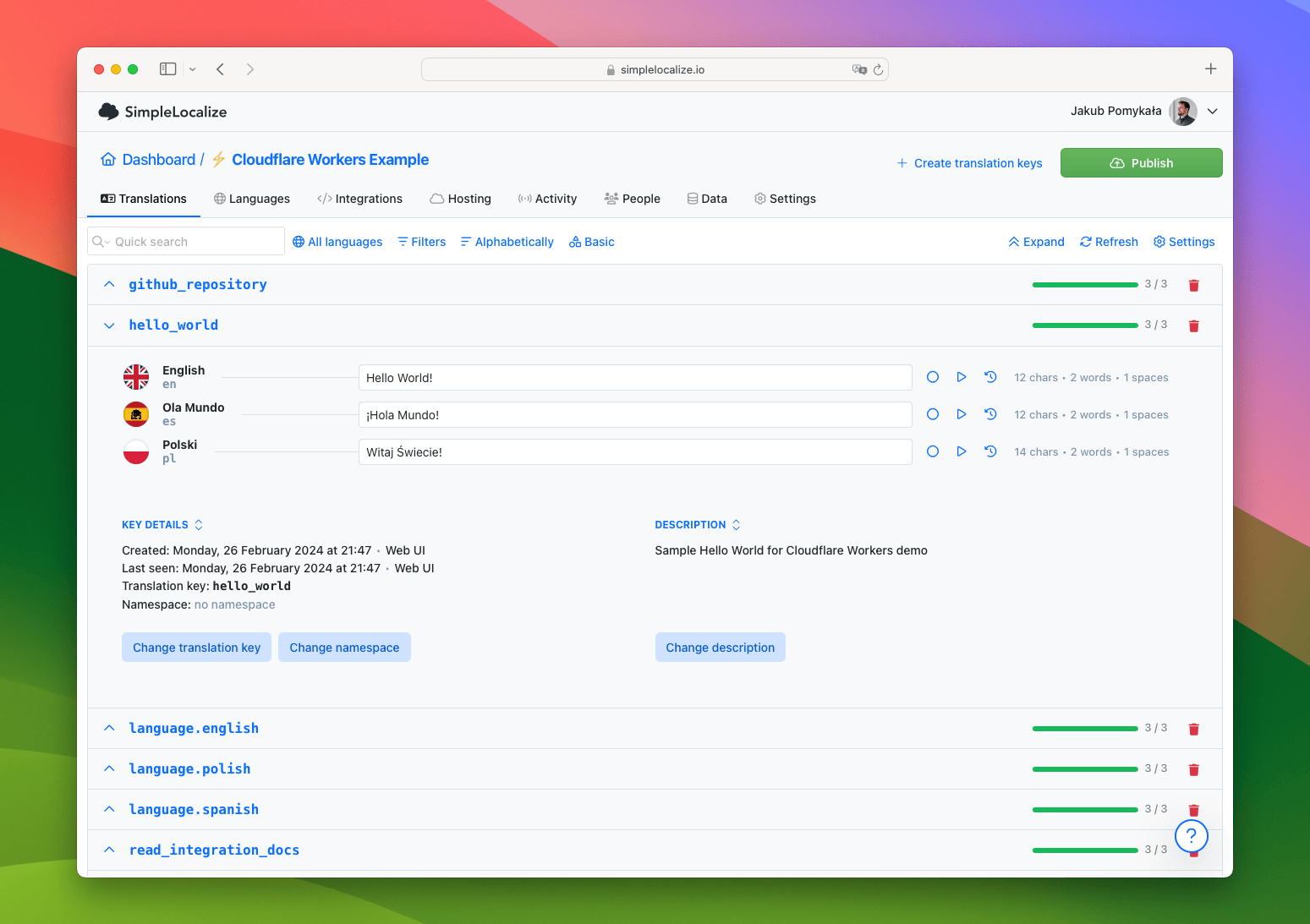Run auto-translate play icon for English row

(962, 377)
